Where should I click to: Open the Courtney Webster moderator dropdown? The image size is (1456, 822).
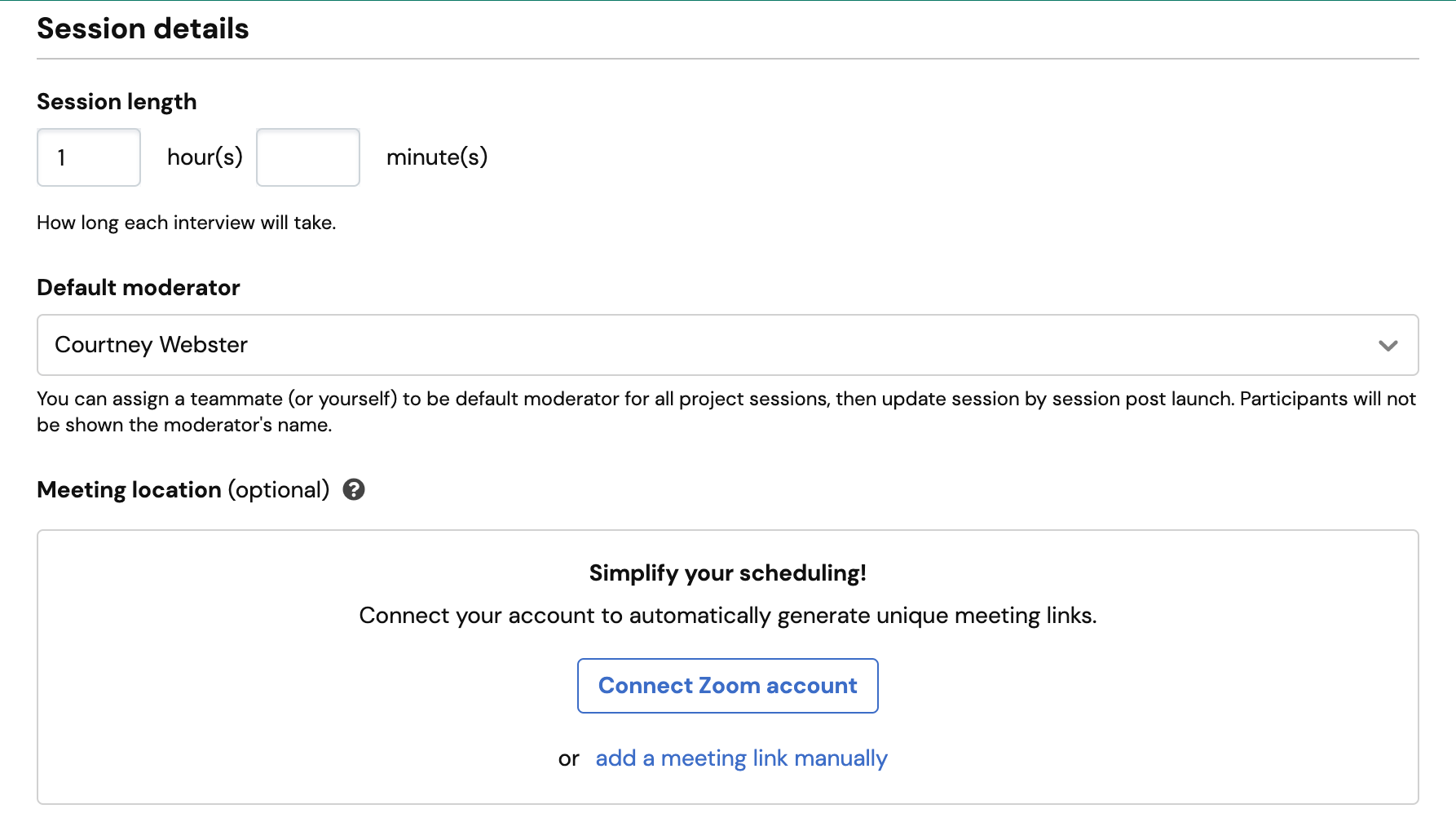point(726,345)
